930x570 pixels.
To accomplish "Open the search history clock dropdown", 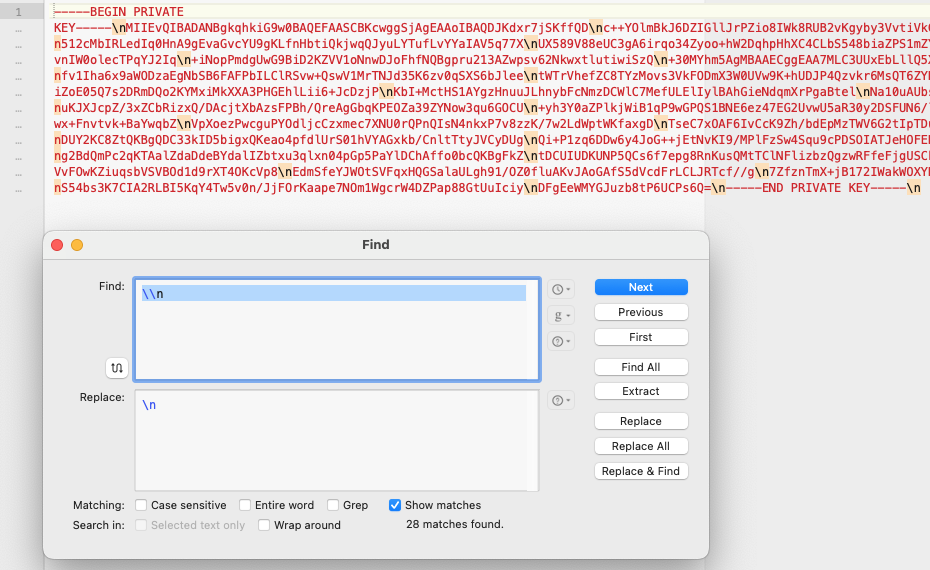I will point(560,289).
